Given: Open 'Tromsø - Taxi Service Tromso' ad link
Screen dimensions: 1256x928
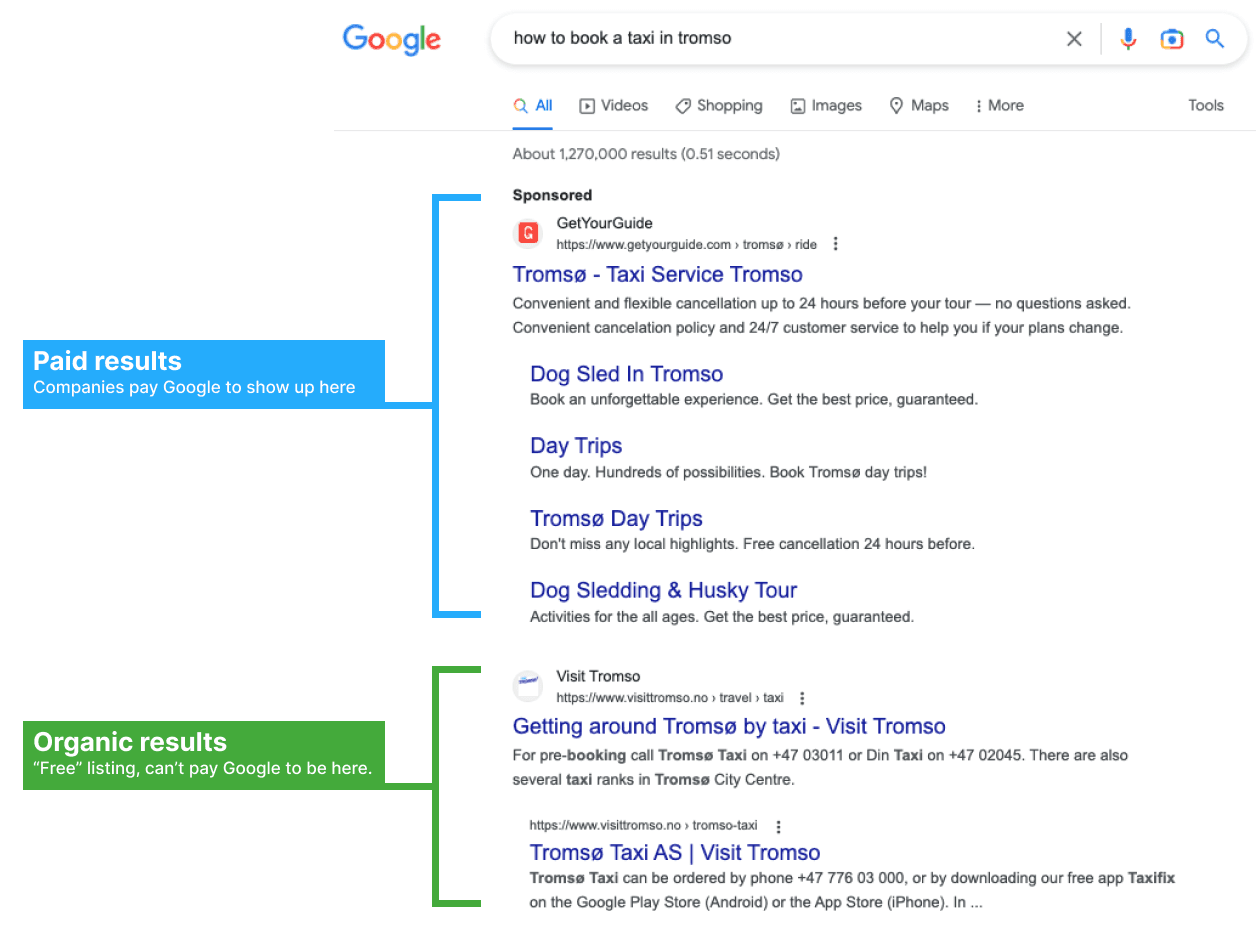Looking at the screenshot, I should [658, 274].
